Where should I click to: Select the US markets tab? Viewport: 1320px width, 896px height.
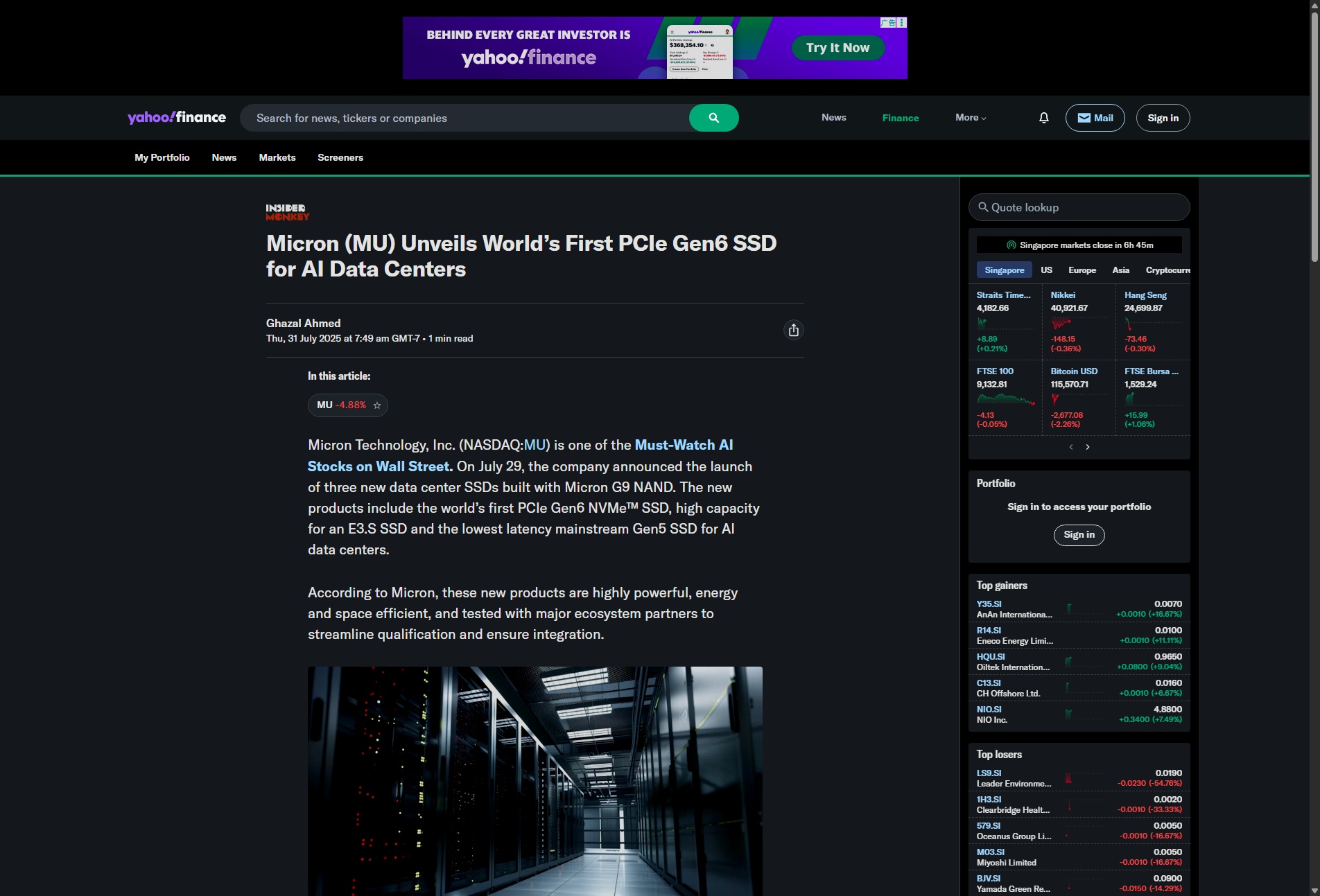click(1046, 270)
